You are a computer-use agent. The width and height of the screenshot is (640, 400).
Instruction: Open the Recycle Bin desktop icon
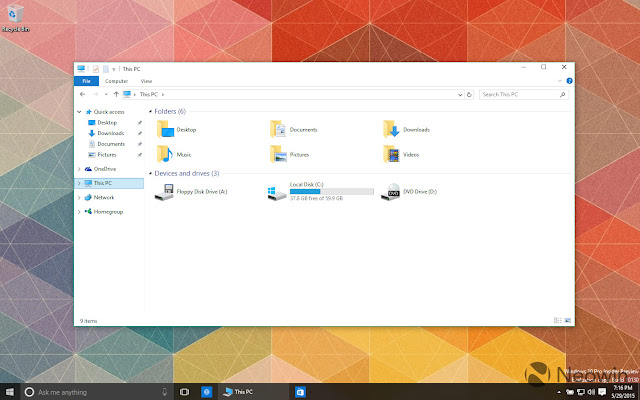click(15, 18)
